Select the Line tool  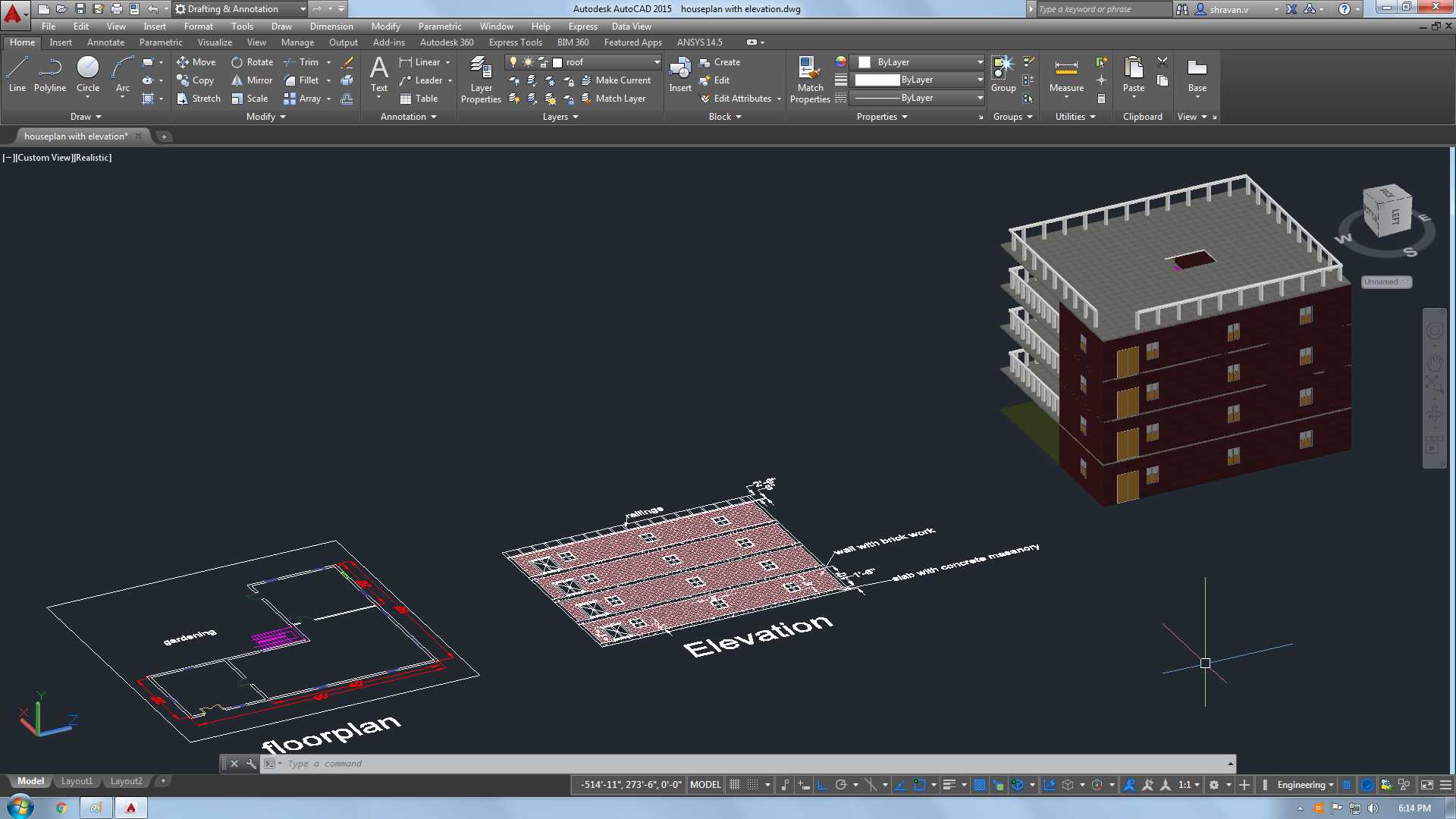point(17,74)
